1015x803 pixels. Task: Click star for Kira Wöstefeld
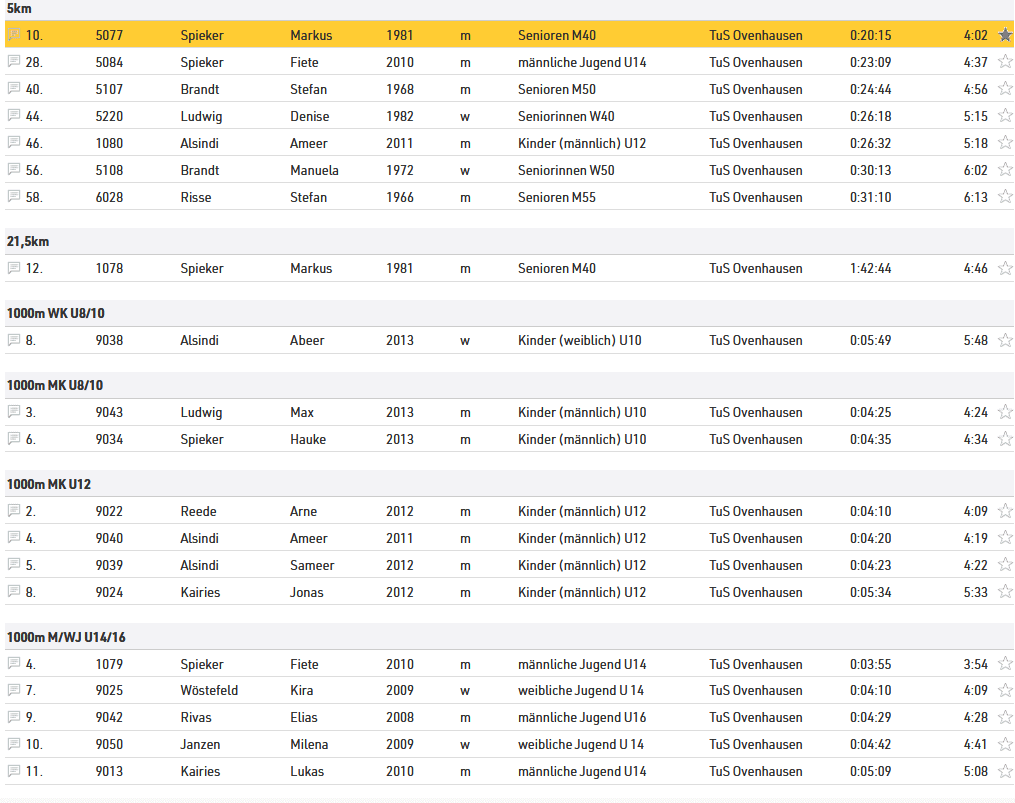(x=1005, y=690)
